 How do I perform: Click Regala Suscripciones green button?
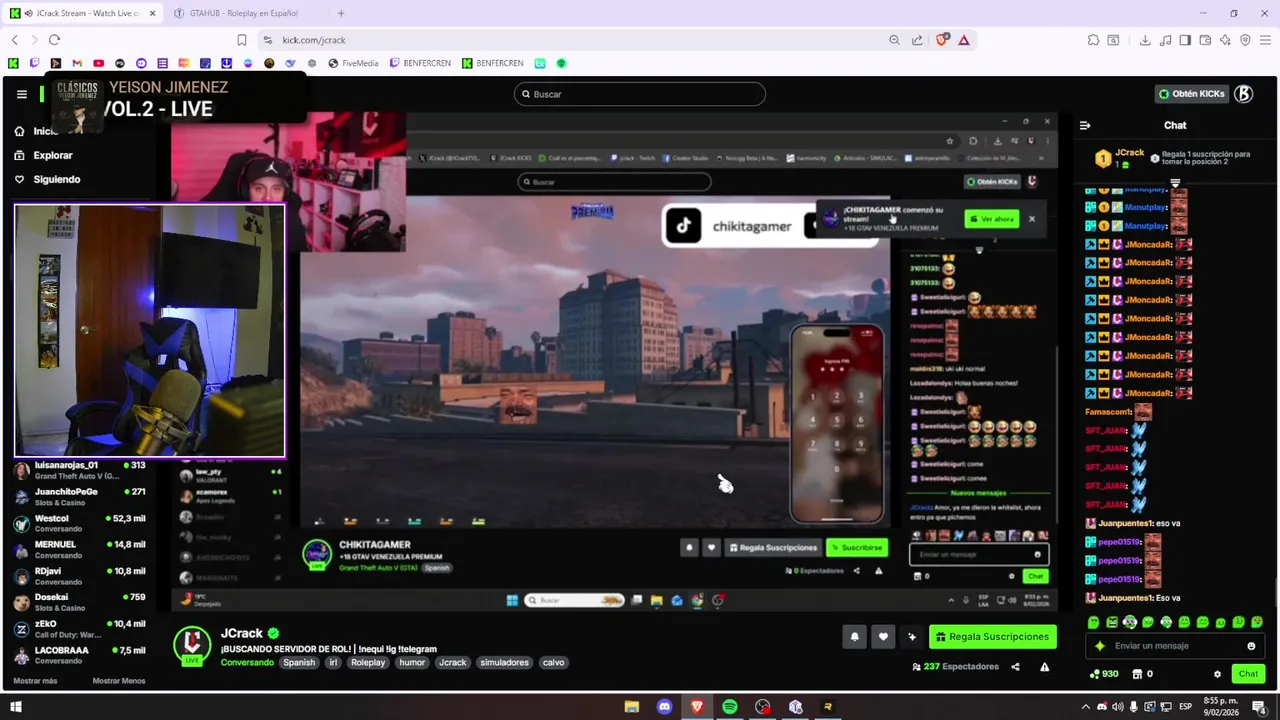993,636
